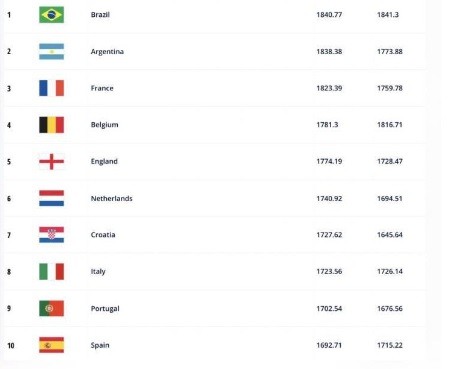Image resolution: width=449 pixels, height=369 pixels.
Task: Open the Argentina team name
Action: click(107, 51)
